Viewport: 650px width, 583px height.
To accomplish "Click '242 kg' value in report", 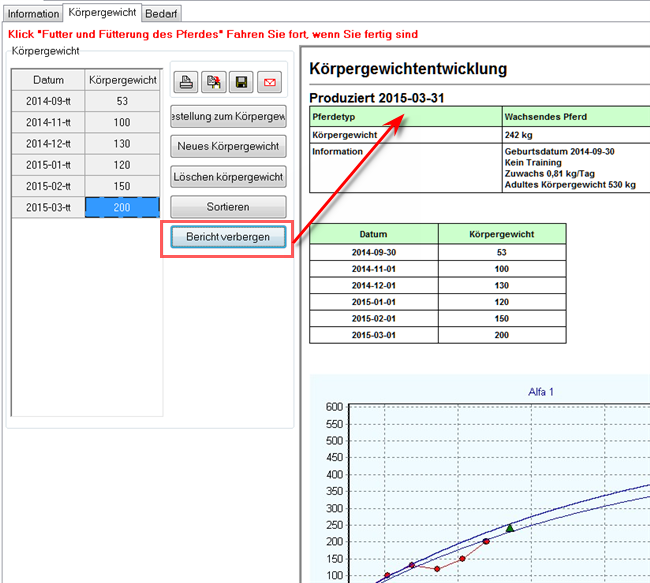I will click(x=519, y=135).
